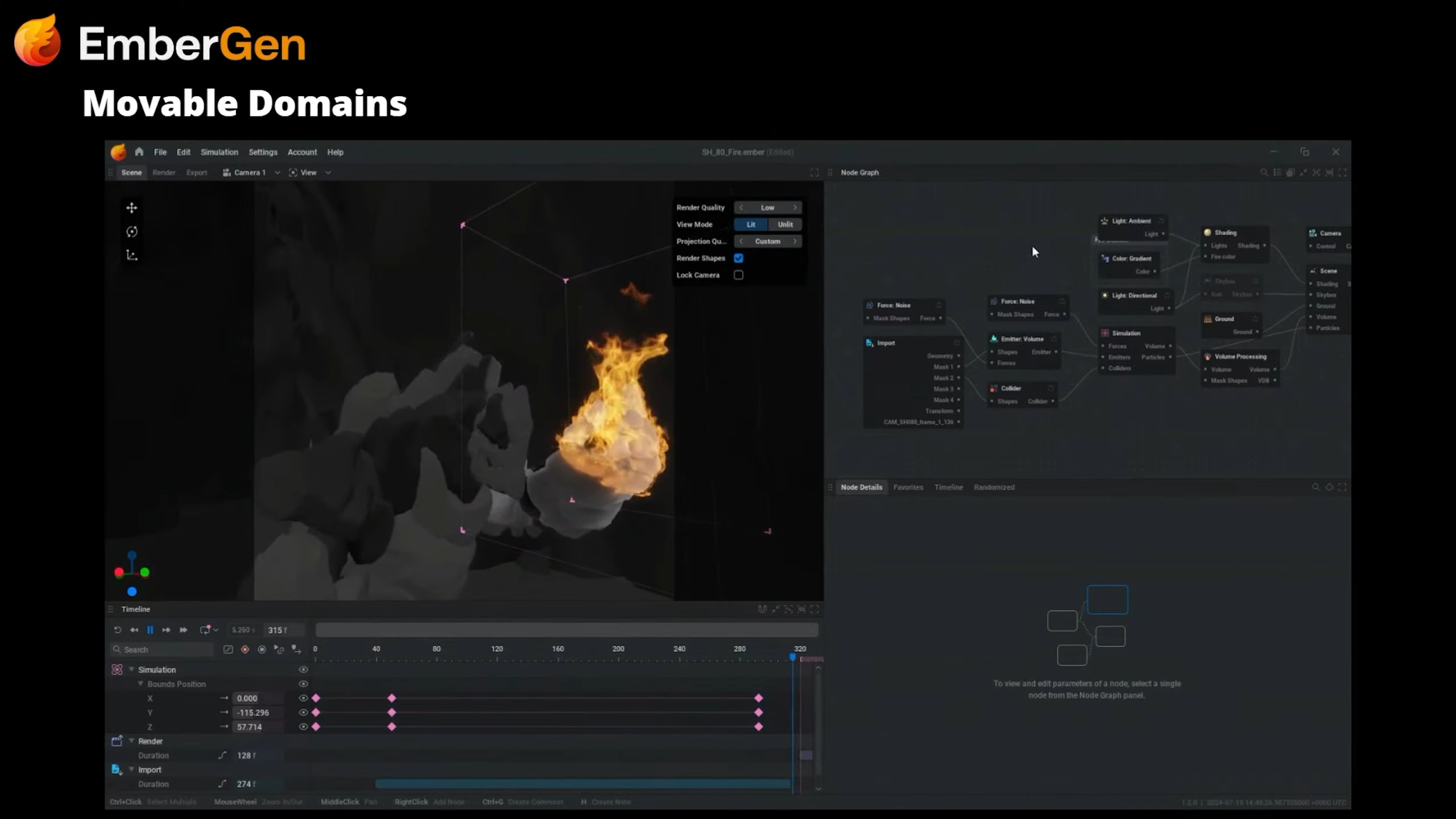Click the Simulation node icon in timeline
The height and width of the screenshot is (819, 1456).
click(x=117, y=669)
